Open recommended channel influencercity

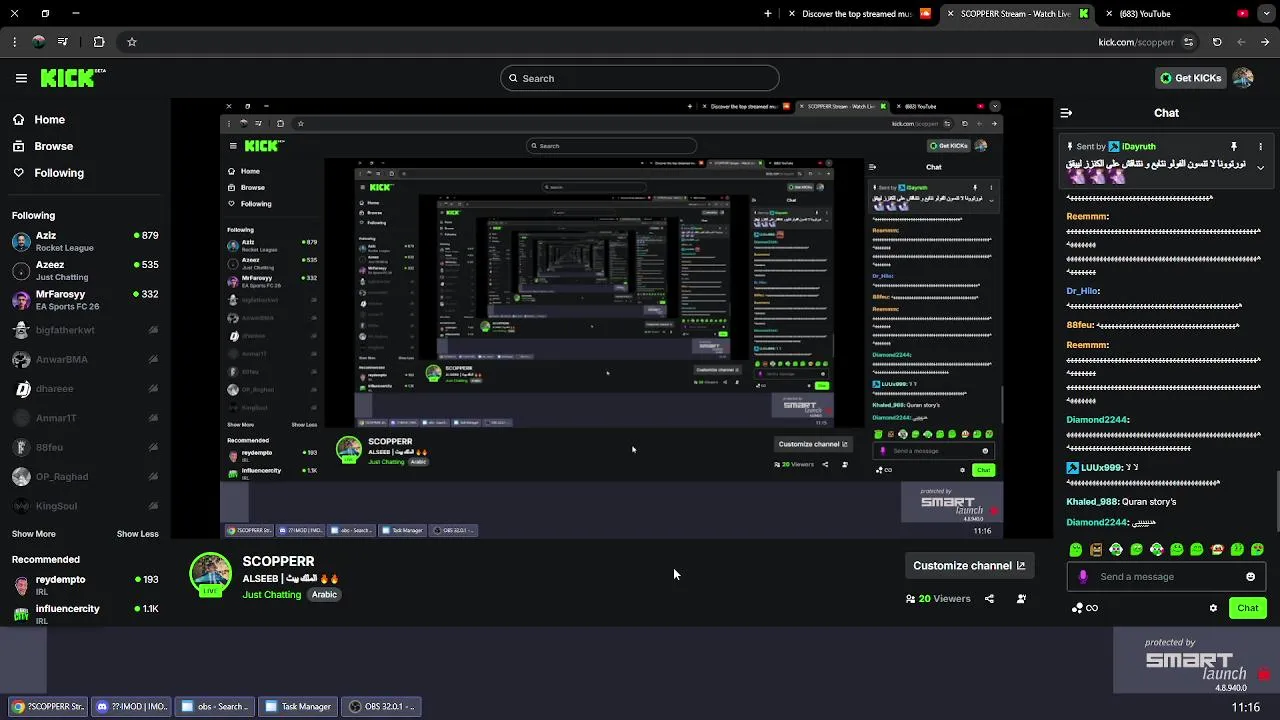tap(85, 614)
